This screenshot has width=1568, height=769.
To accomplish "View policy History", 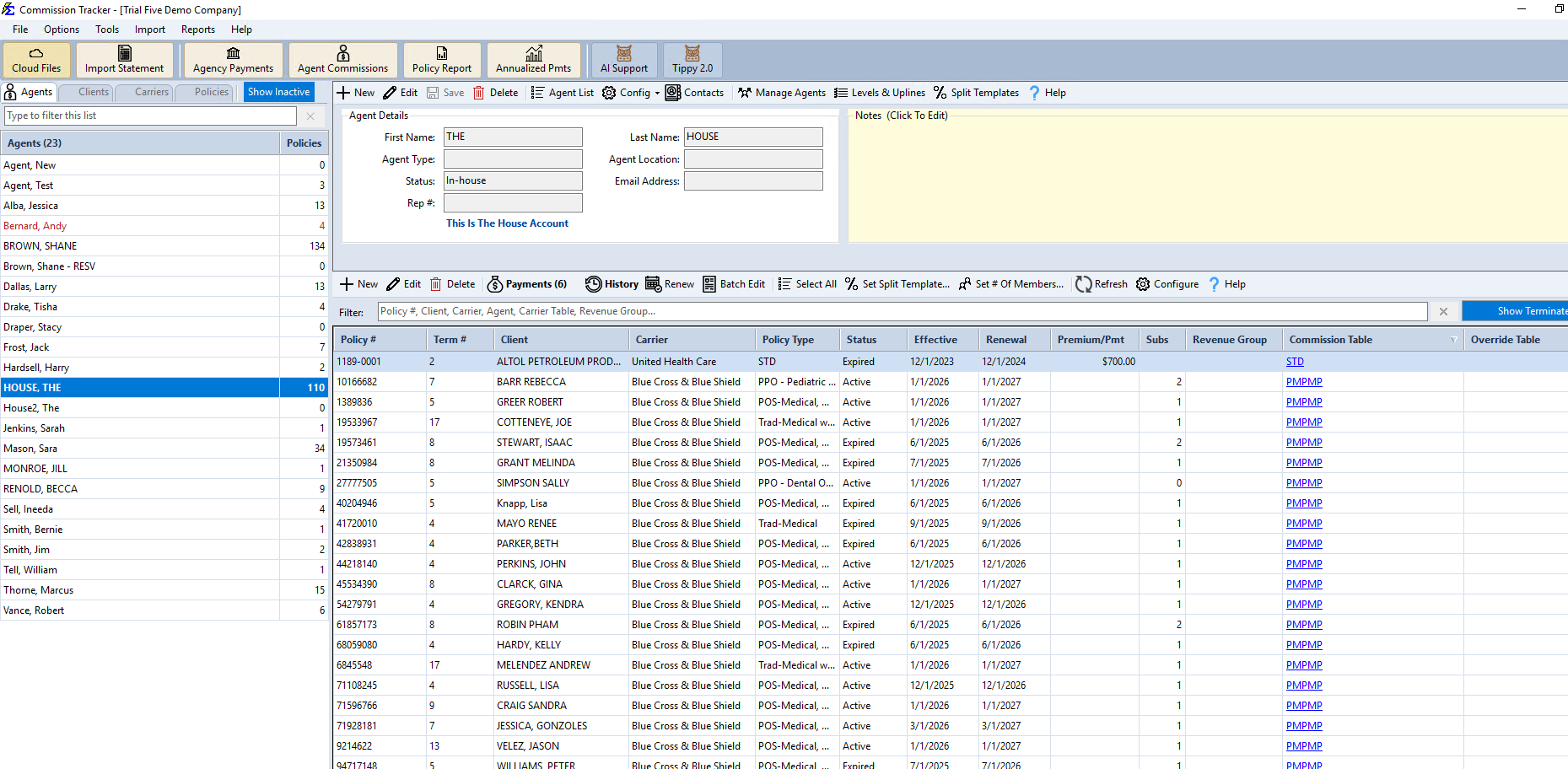I will 612,284.
